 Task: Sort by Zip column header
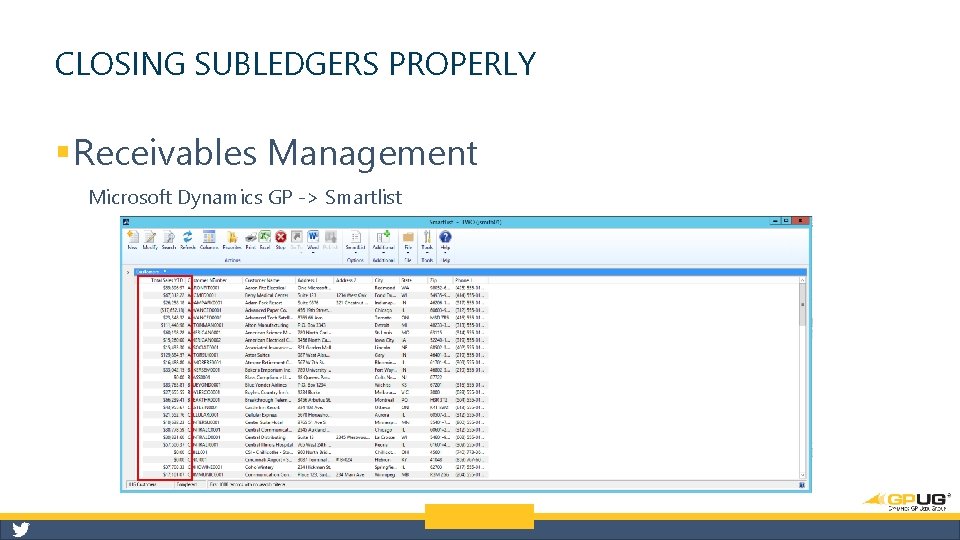click(441, 280)
